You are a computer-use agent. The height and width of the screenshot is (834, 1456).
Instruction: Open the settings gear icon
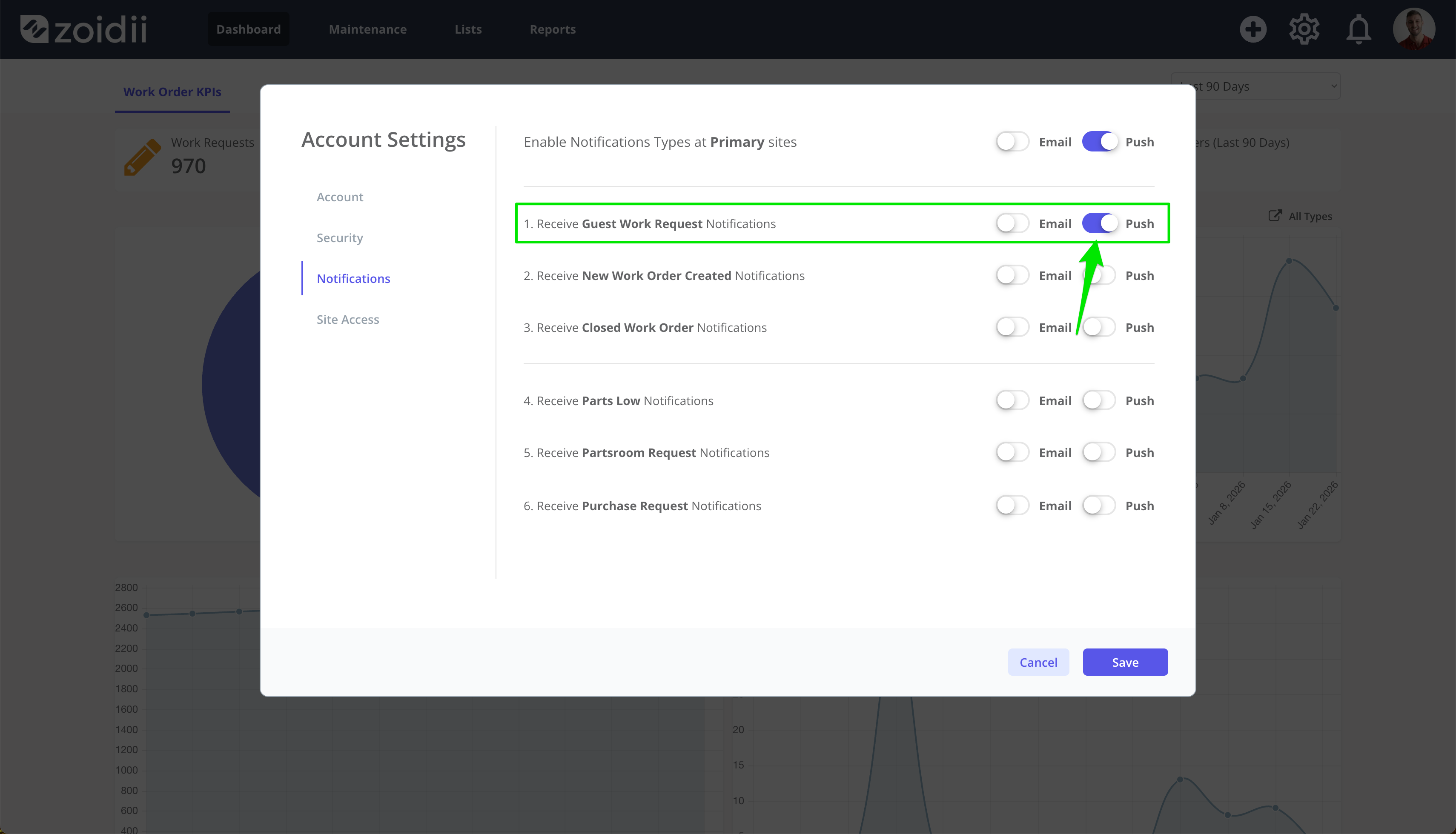coord(1304,29)
